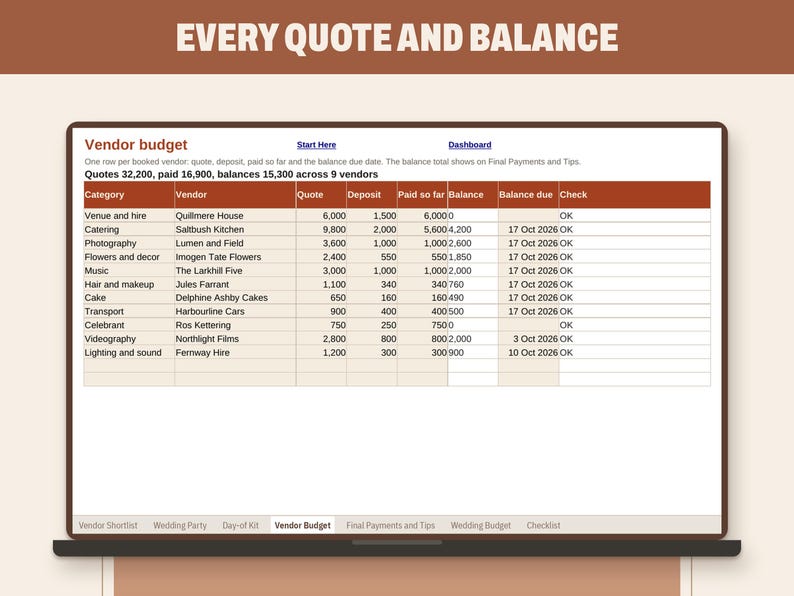Select the 3,600 Photography quote cell
Viewport: 794px width, 596px height.
click(321, 243)
